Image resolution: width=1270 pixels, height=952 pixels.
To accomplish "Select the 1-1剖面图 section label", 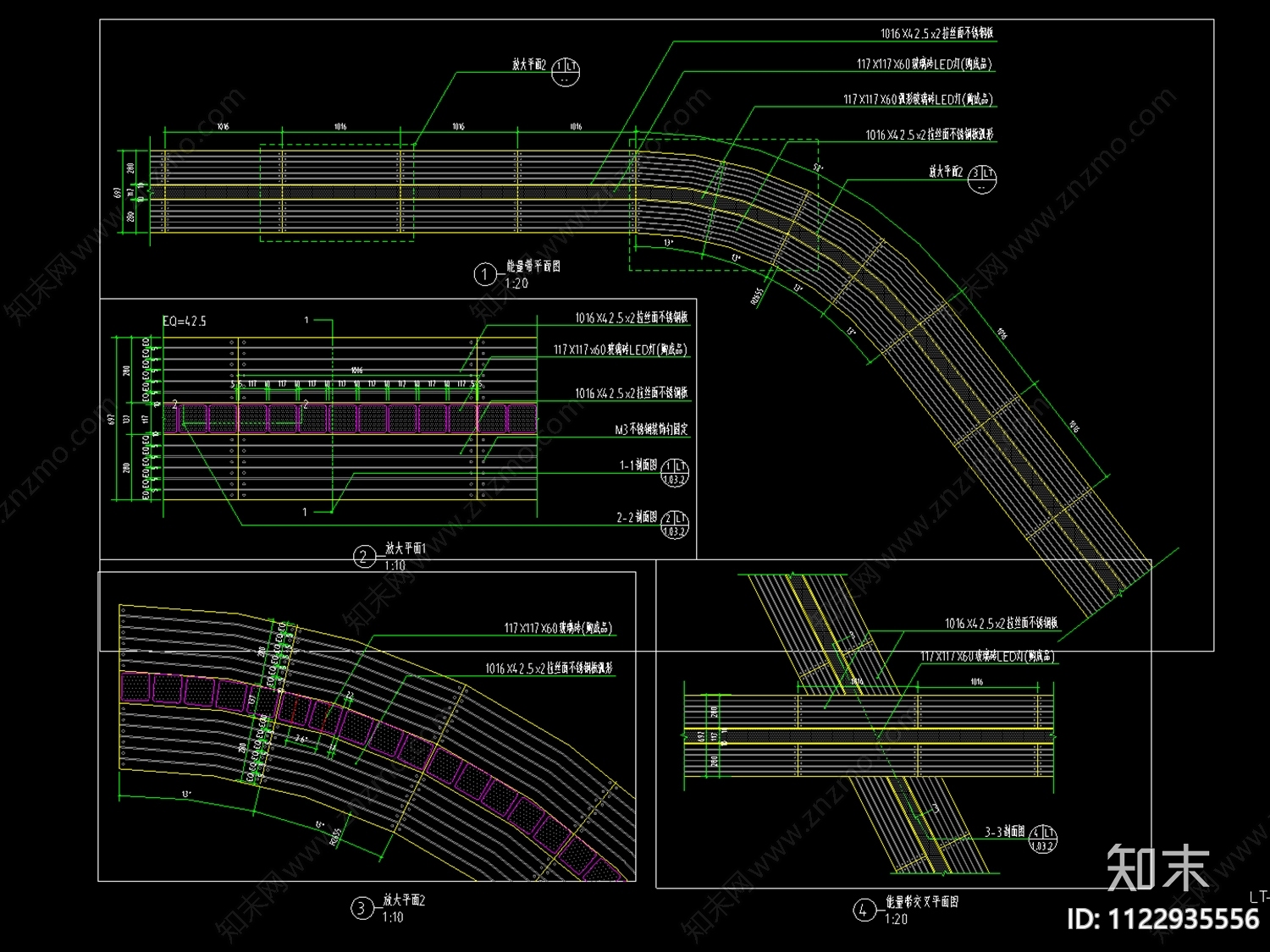I will 638,465.
